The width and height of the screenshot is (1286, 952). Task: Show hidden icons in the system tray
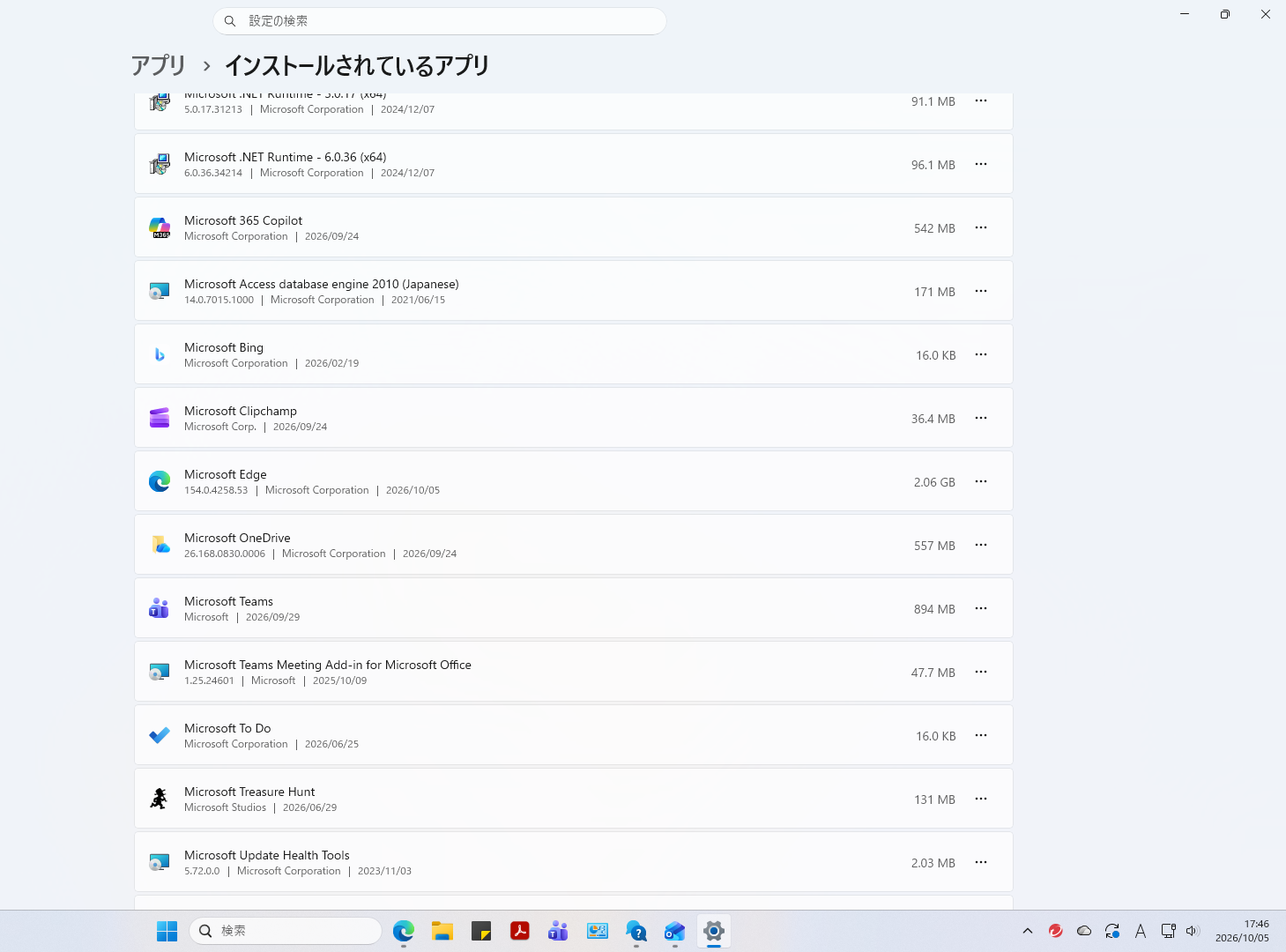pyautogui.click(x=1028, y=931)
